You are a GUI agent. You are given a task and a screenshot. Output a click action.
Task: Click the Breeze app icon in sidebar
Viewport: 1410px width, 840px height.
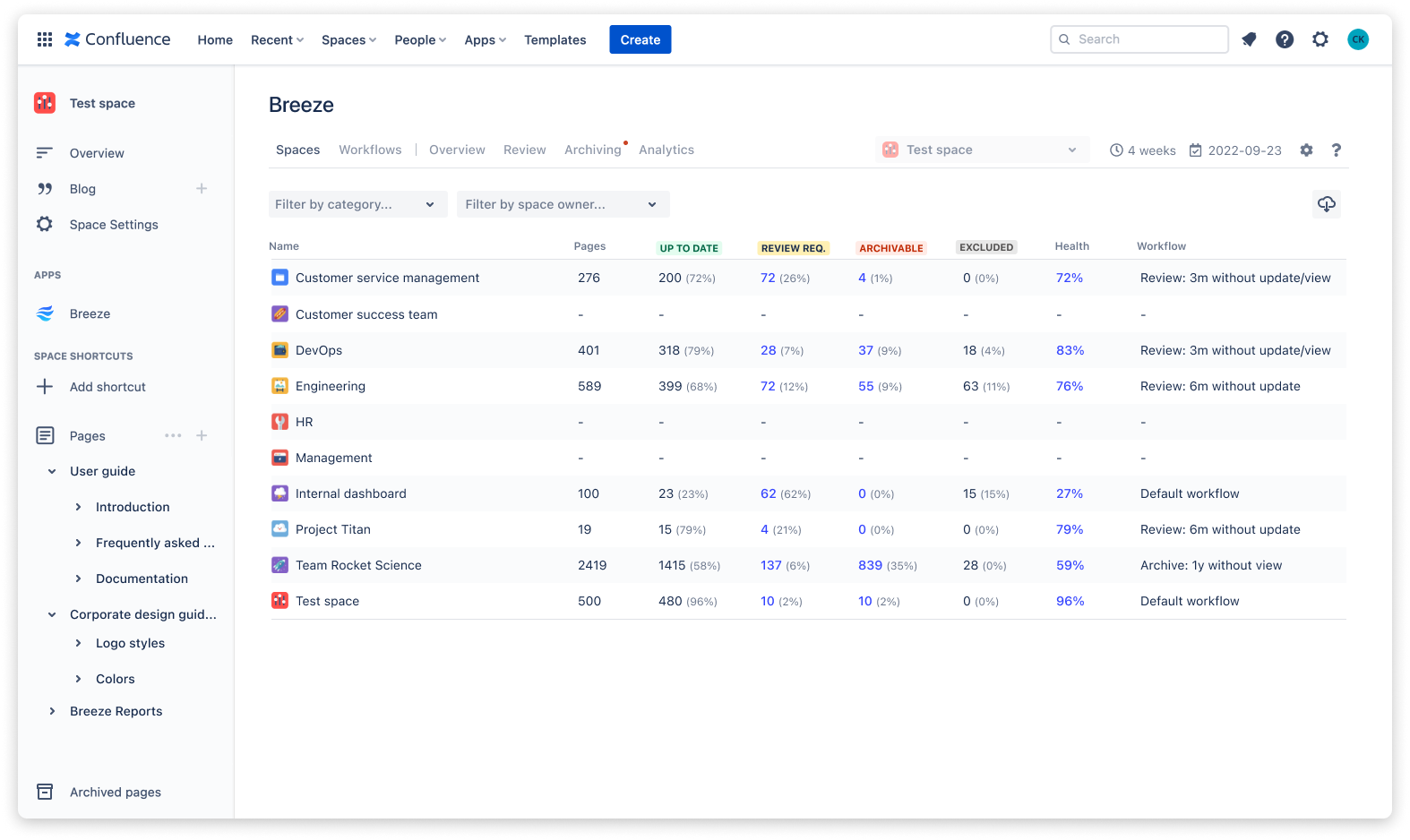click(x=45, y=313)
